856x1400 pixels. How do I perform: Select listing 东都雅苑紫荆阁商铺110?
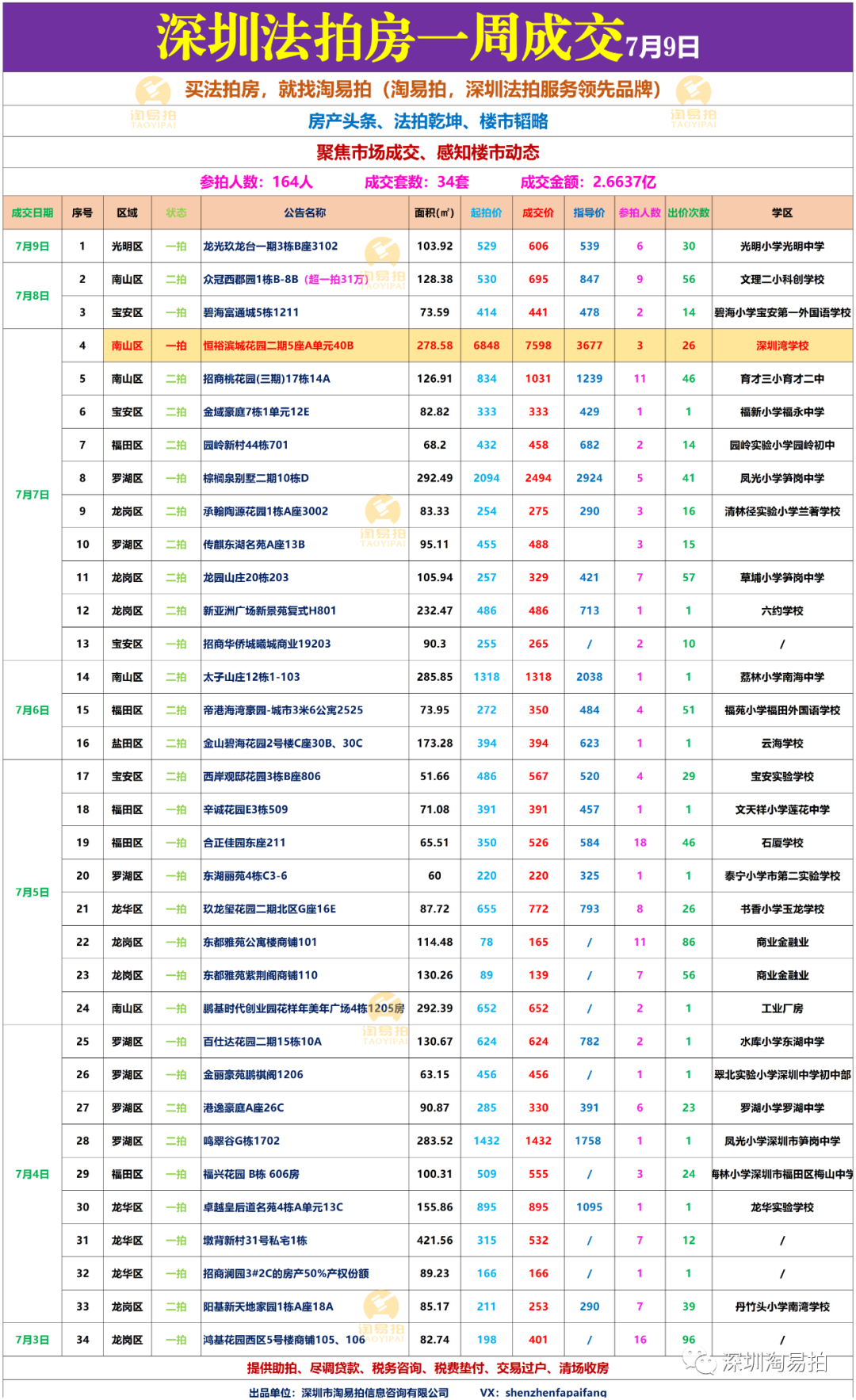point(260,976)
